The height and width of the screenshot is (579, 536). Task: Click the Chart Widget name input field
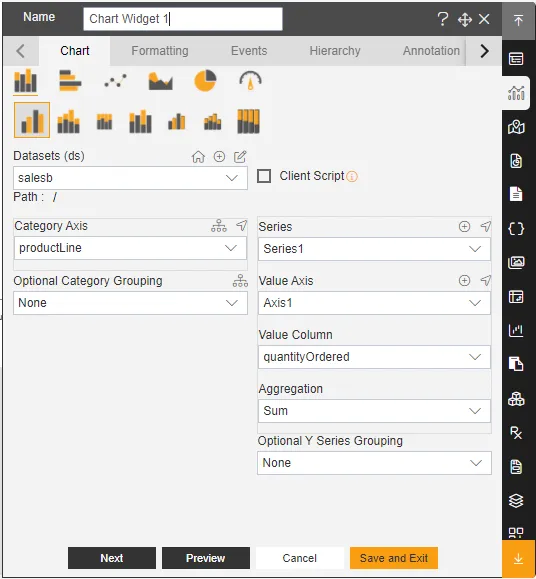point(183,18)
